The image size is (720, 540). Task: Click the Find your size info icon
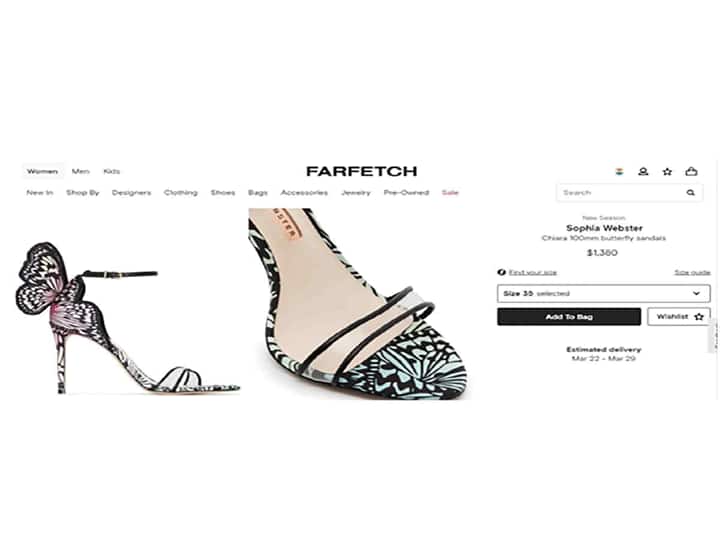tap(501, 272)
